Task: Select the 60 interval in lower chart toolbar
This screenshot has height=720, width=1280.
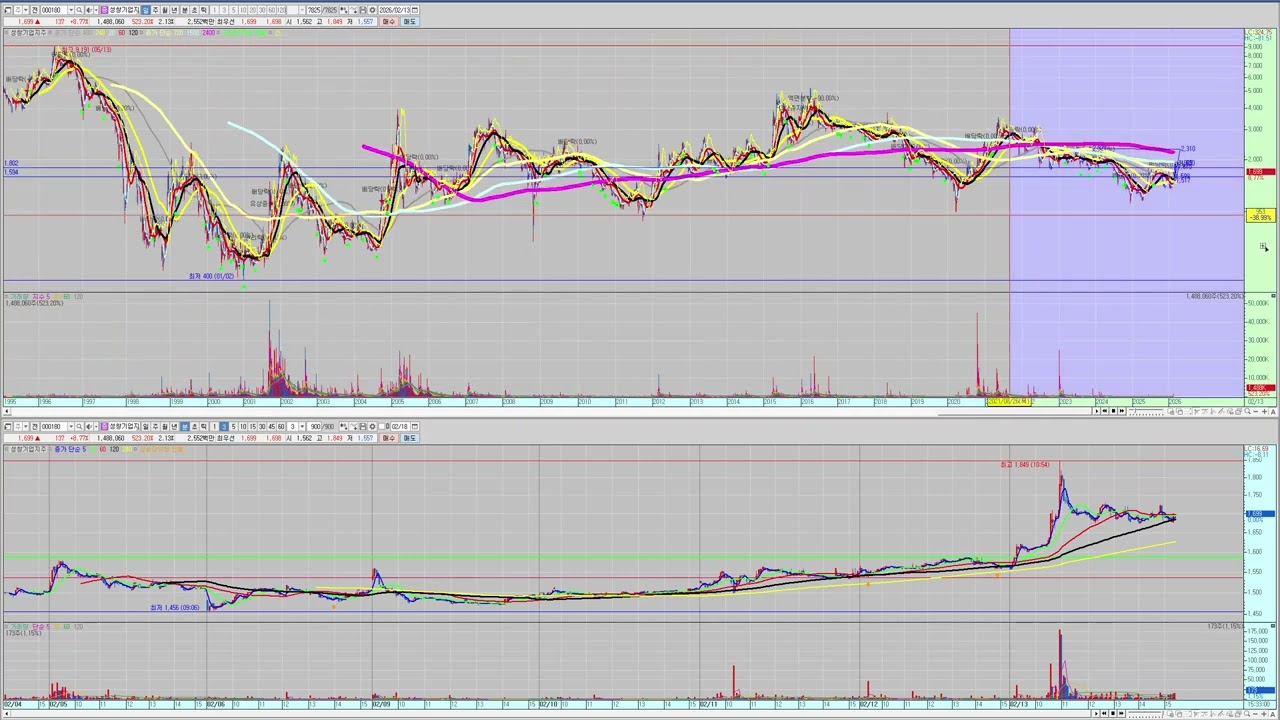Action: pyautogui.click(x=281, y=427)
